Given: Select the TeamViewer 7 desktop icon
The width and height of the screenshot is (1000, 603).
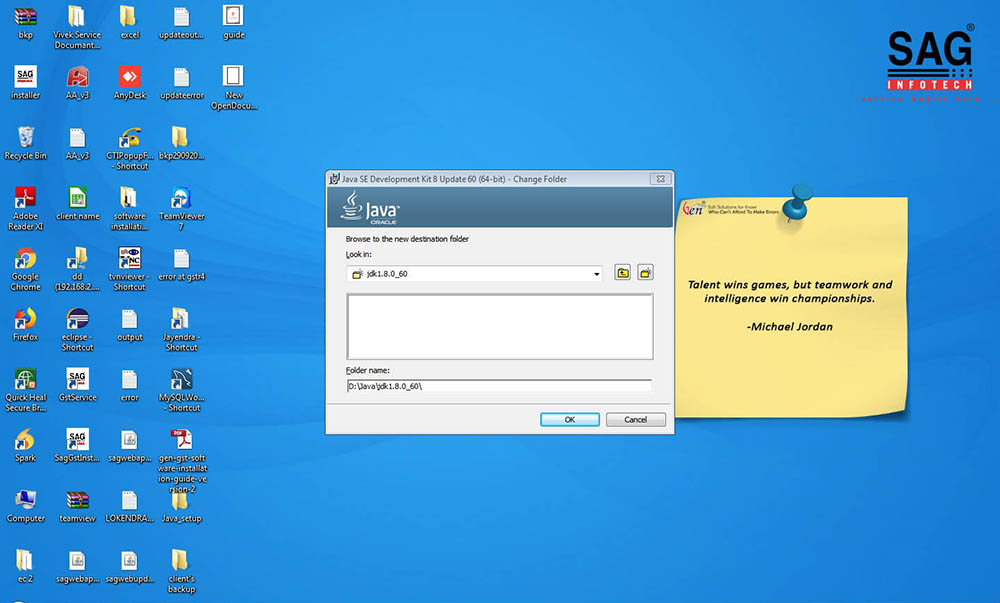Looking at the screenshot, I should tap(181, 199).
